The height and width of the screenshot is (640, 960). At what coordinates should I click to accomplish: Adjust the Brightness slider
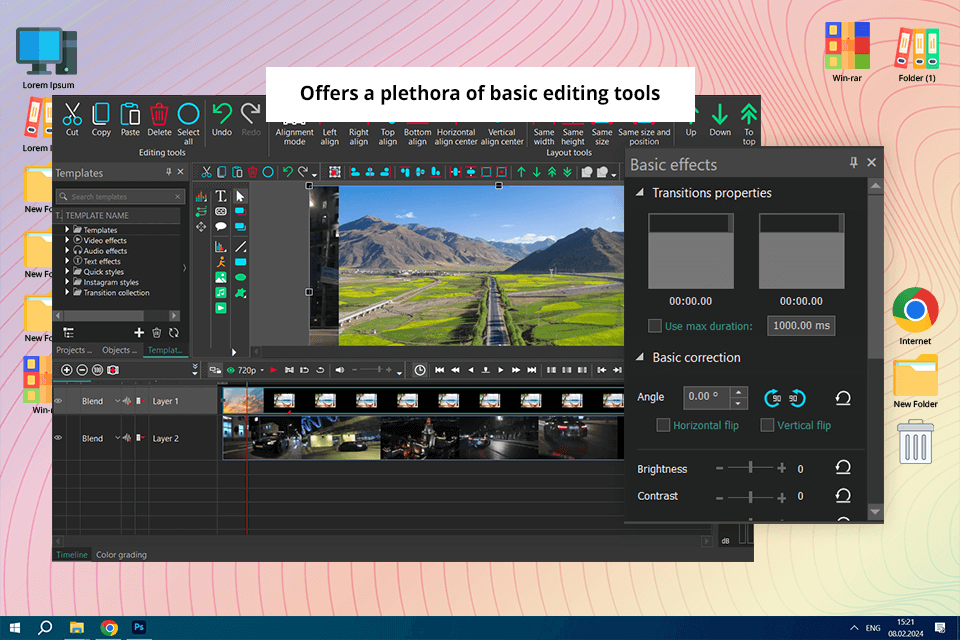click(x=751, y=468)
